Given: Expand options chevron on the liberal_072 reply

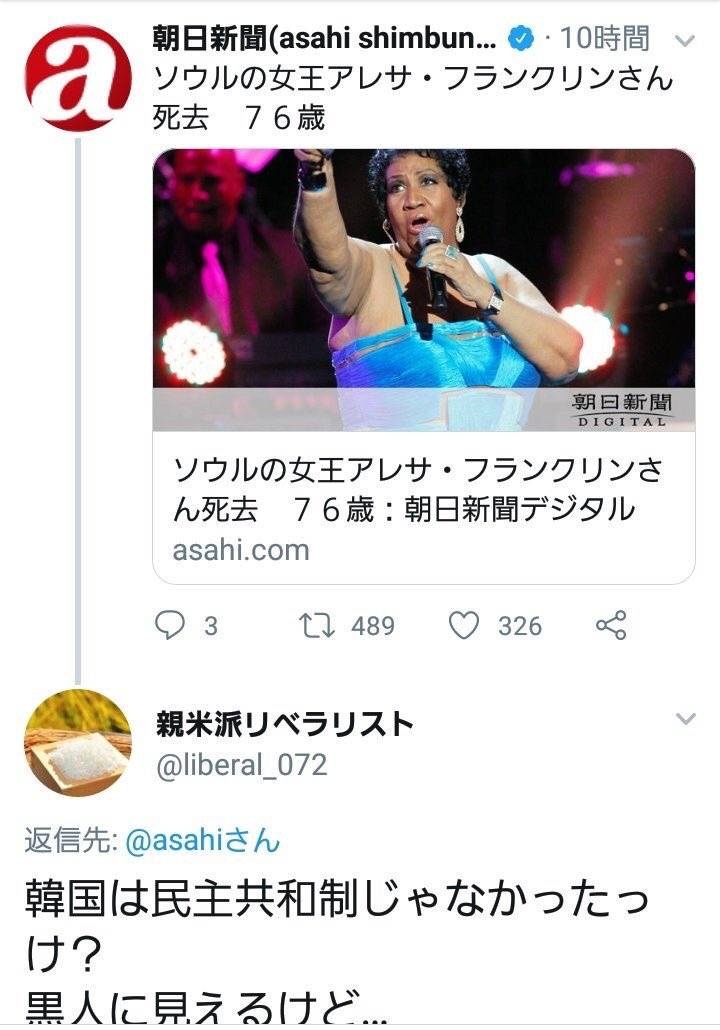Looking at the screenshot, I should click(685, 719).
